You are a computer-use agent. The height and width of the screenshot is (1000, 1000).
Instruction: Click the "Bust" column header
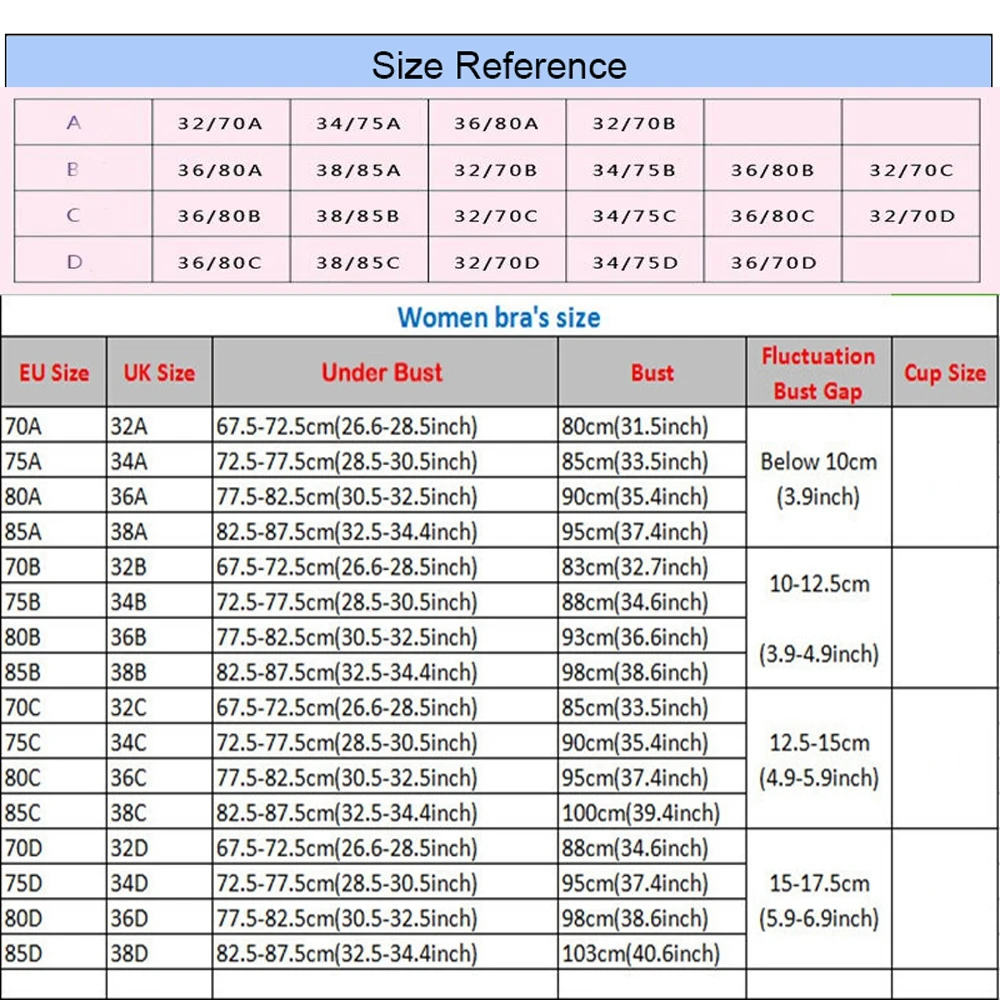pyautogui.click(x=652, y=372)
